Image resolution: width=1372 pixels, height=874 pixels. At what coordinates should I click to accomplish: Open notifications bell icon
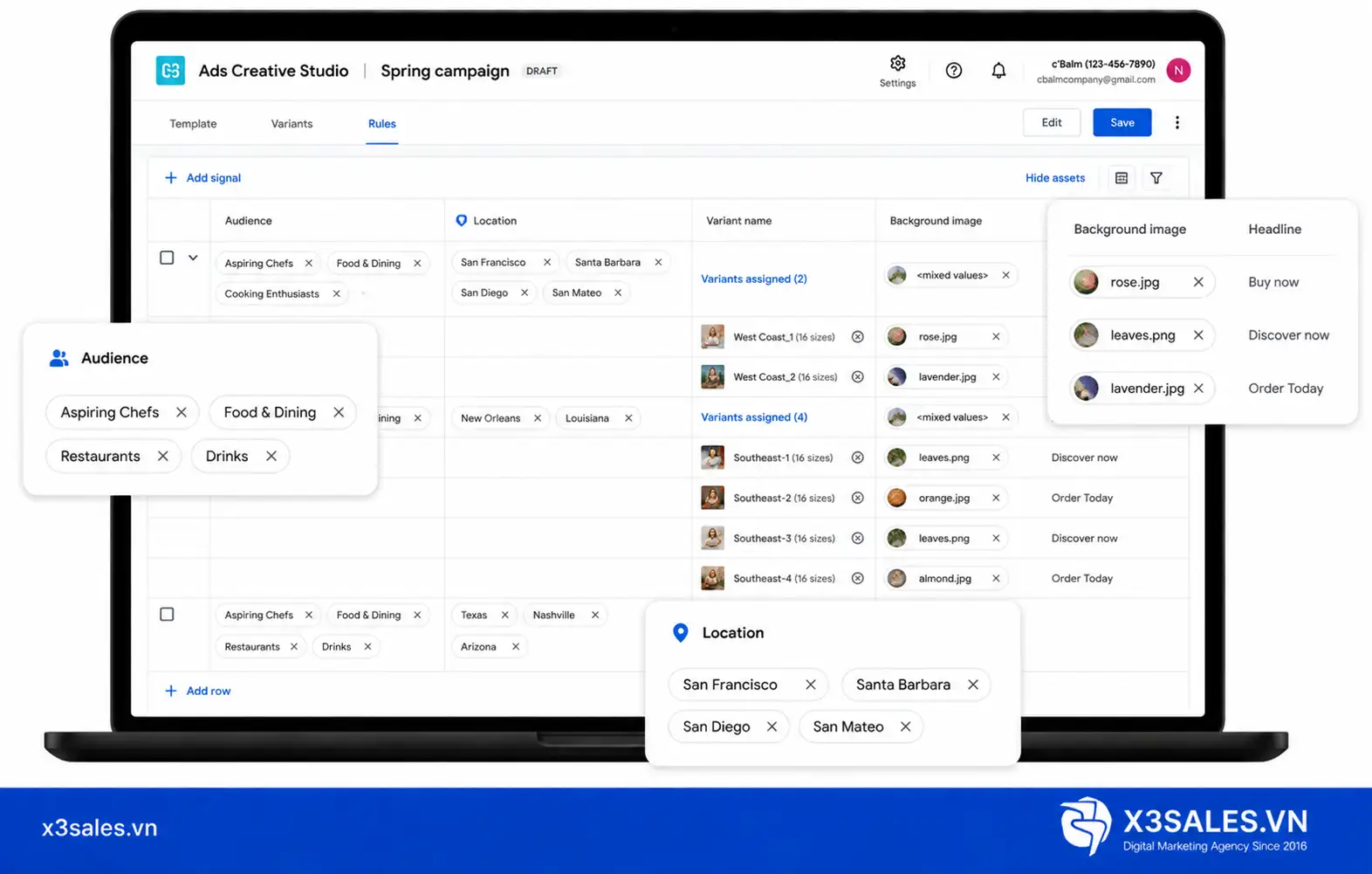(x=998, y=71)
